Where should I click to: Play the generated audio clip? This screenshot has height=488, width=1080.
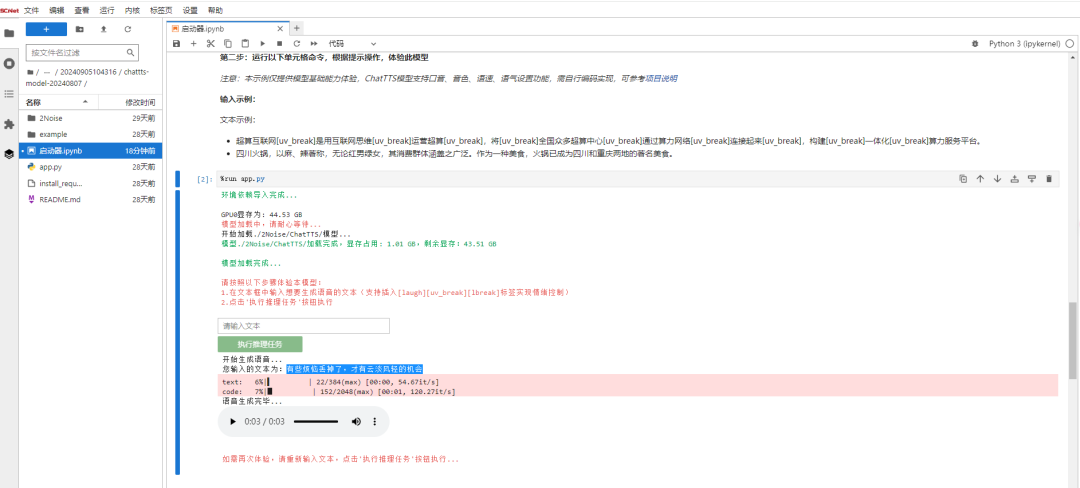click(x=234, y=422)
